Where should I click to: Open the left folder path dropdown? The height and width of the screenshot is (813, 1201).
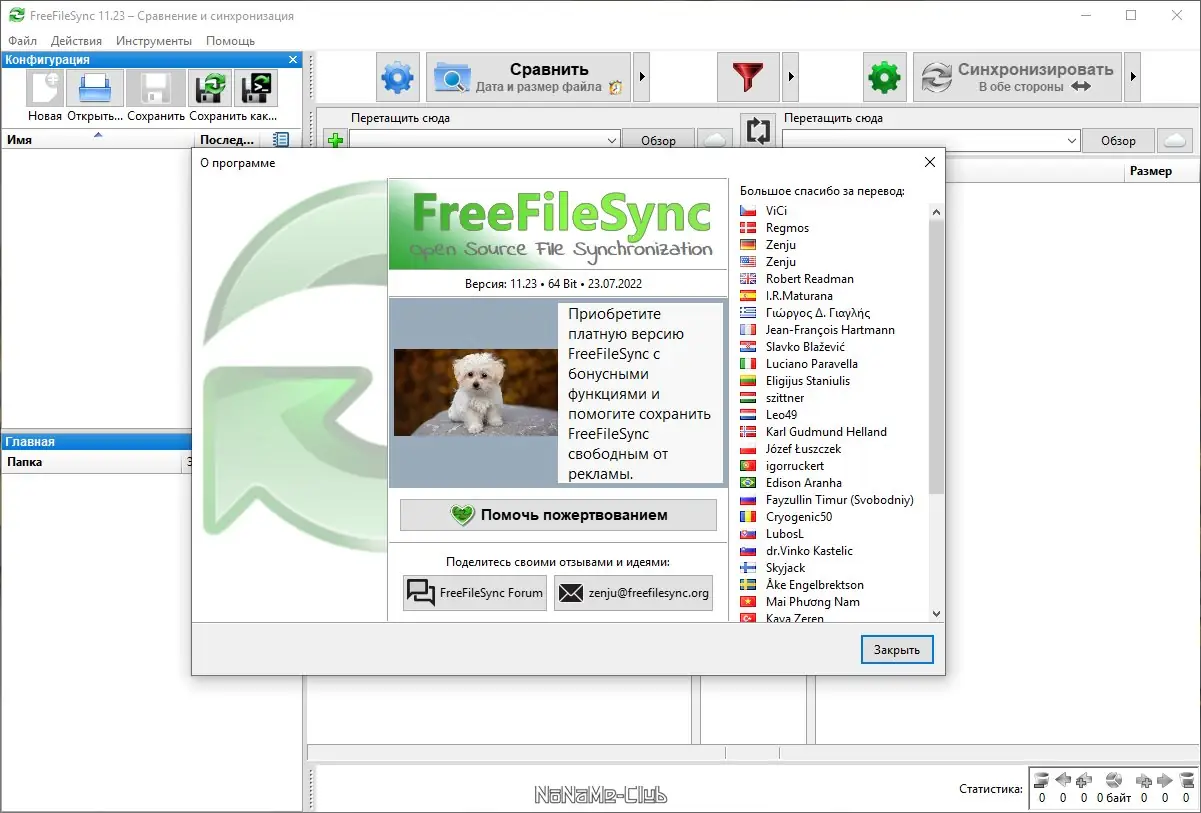click(x=613, y=141)
